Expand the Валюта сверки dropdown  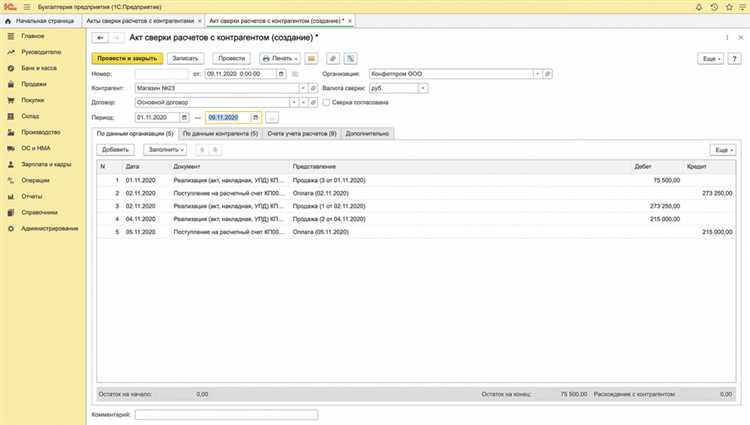pyautogui.click(x=423, y=88)
